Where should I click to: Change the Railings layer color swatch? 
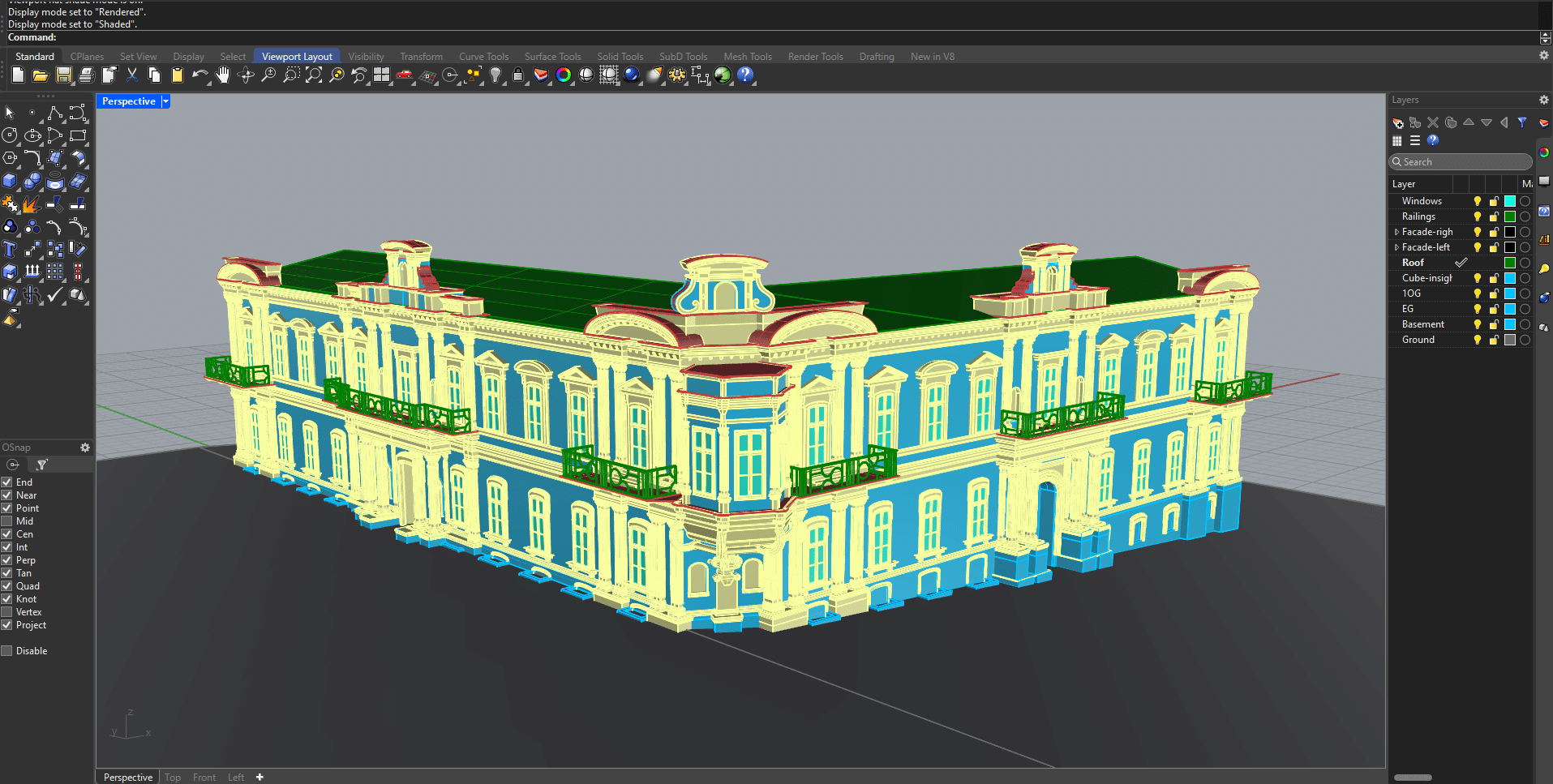coord(1509,216)
